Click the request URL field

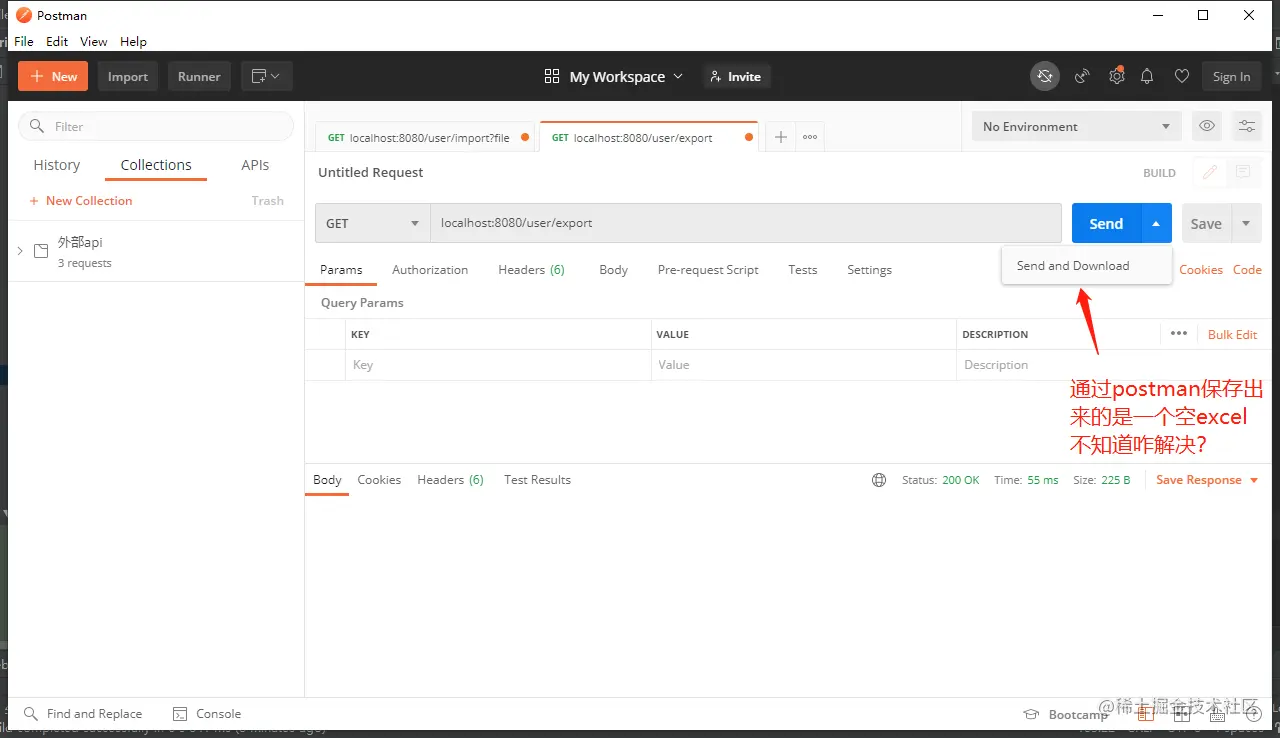(746, 223)
